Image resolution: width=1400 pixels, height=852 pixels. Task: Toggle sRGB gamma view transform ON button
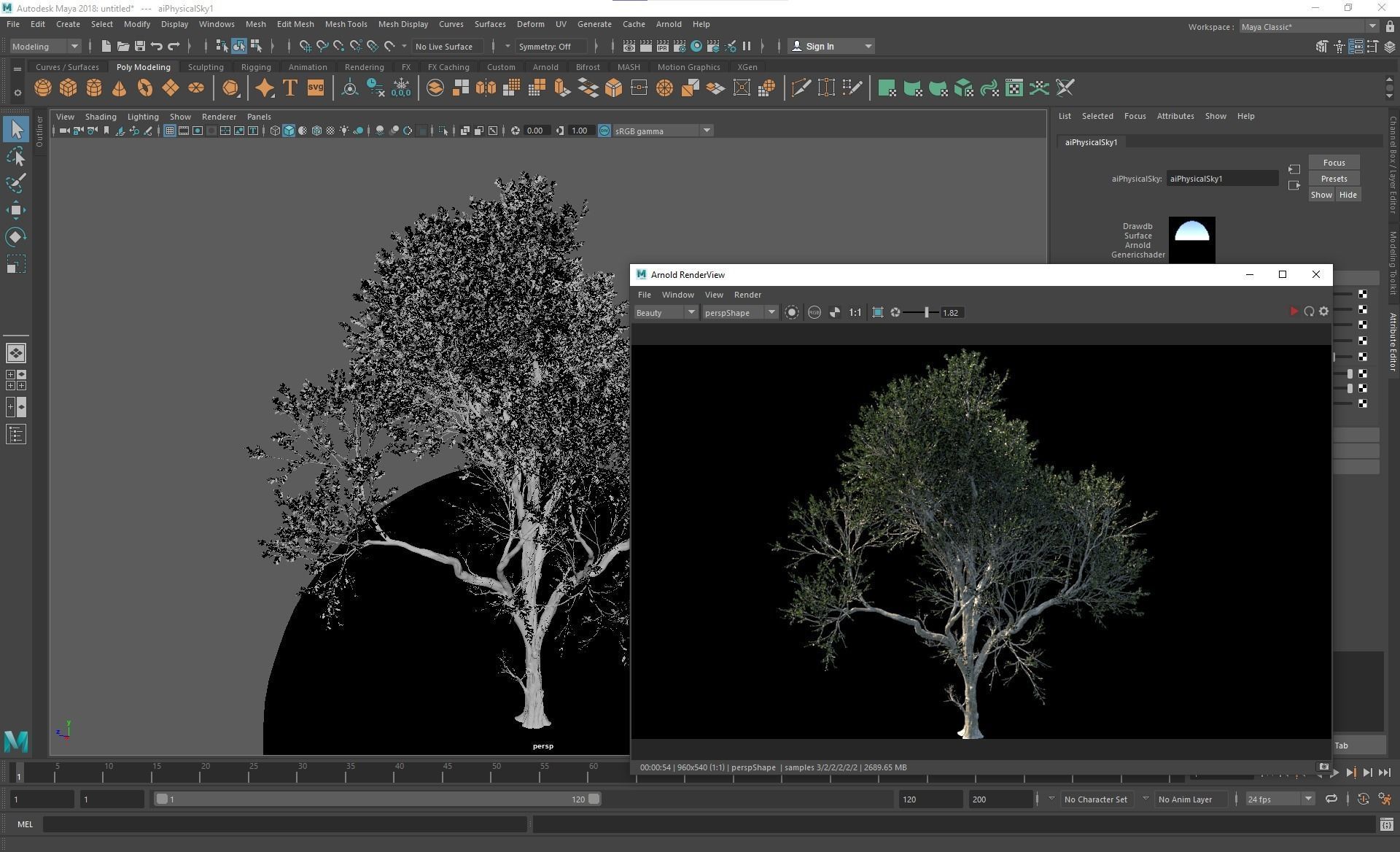pyautogui.click(x=604, y=131)
